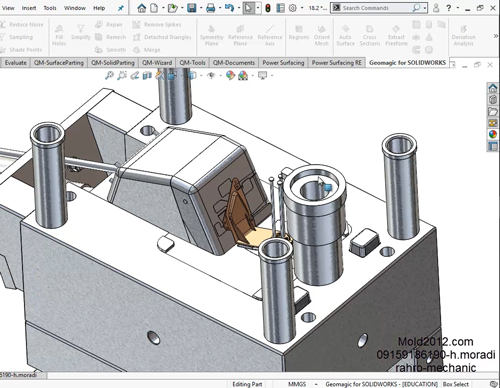Screen dimensions: 500x388
Task: Pin the menu bar with the pushpin icon
Action: (x=121, y=8)
